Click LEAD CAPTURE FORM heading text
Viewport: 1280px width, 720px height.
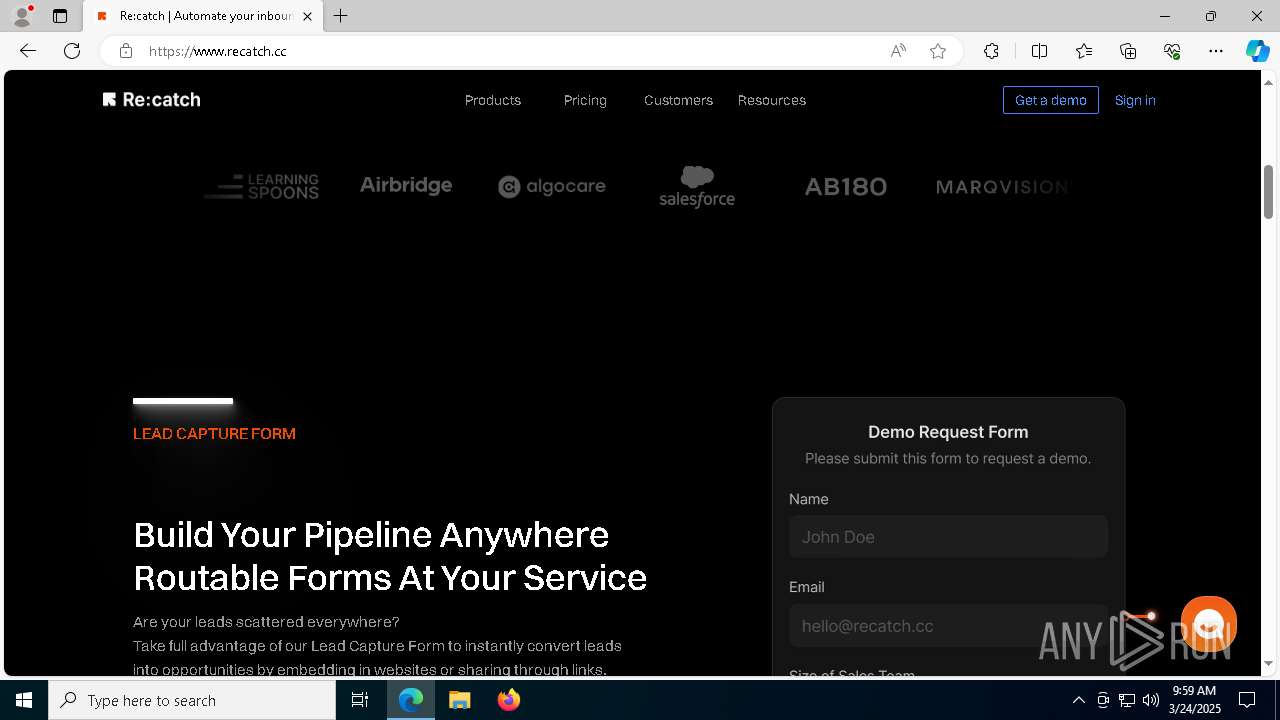point(214,434)
